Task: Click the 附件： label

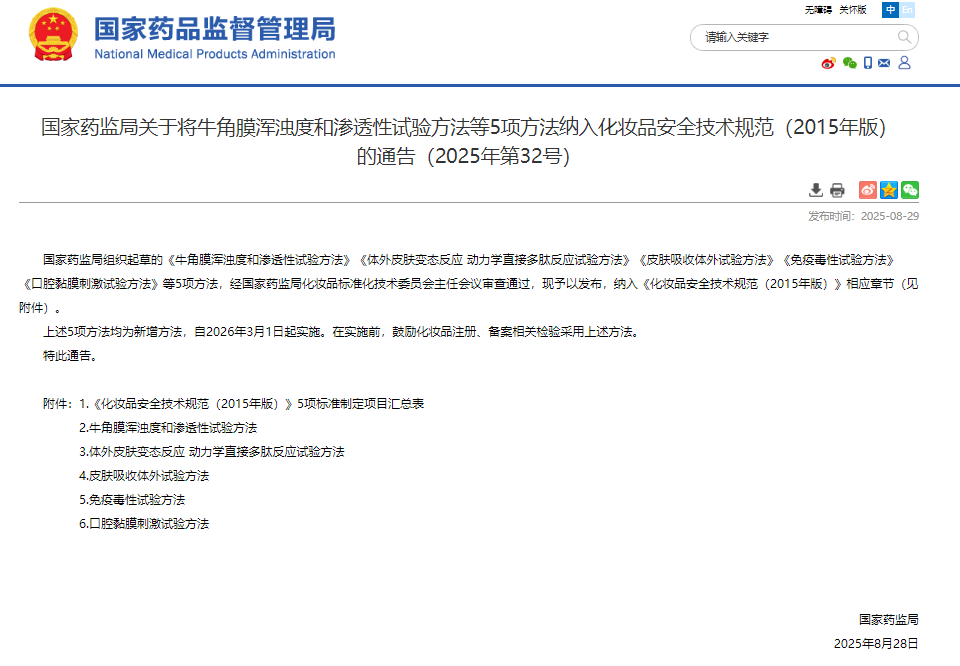Action: tap(58, 404)
